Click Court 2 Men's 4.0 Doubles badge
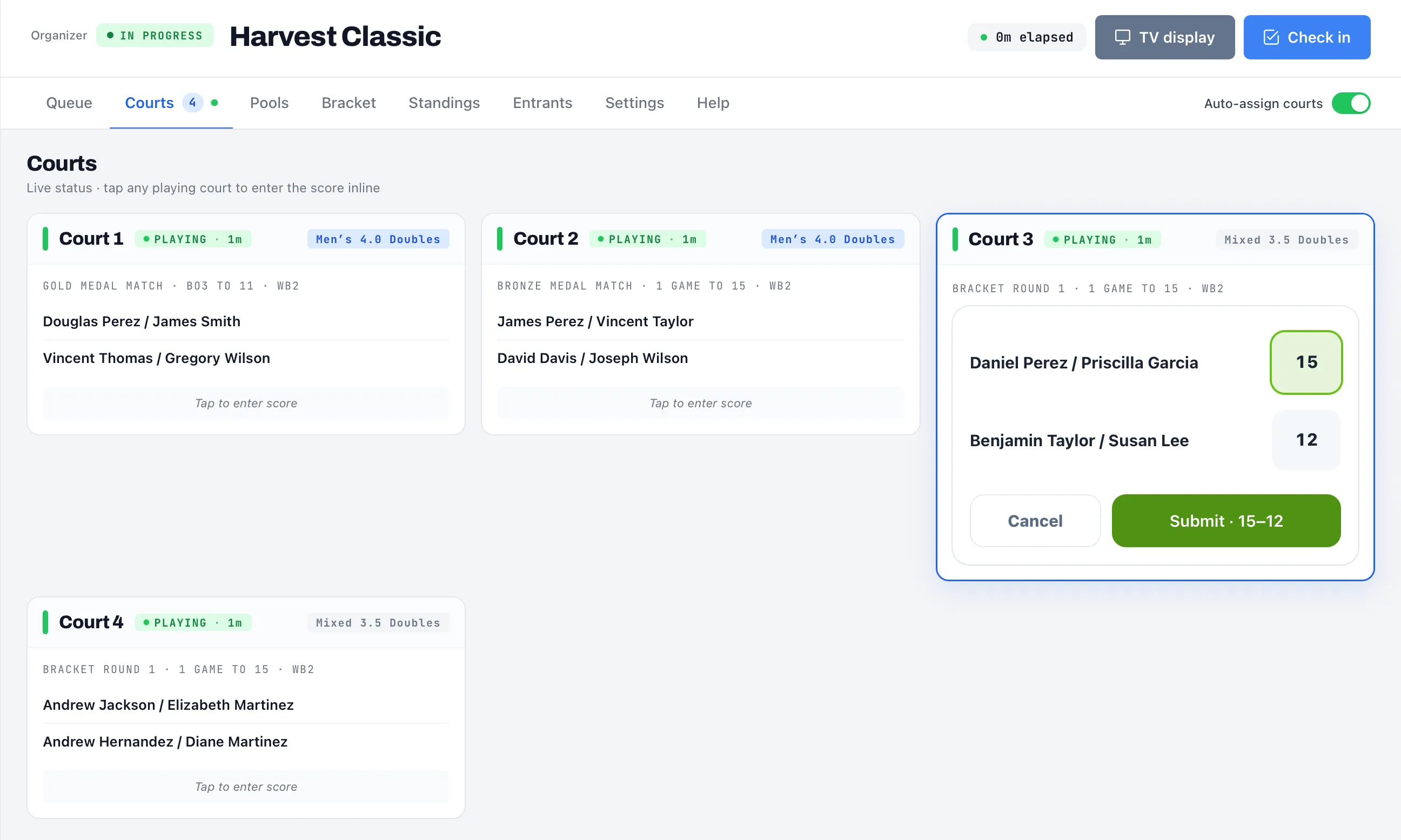The width and height of the screenshot is (1401, 840). (833, 239)
